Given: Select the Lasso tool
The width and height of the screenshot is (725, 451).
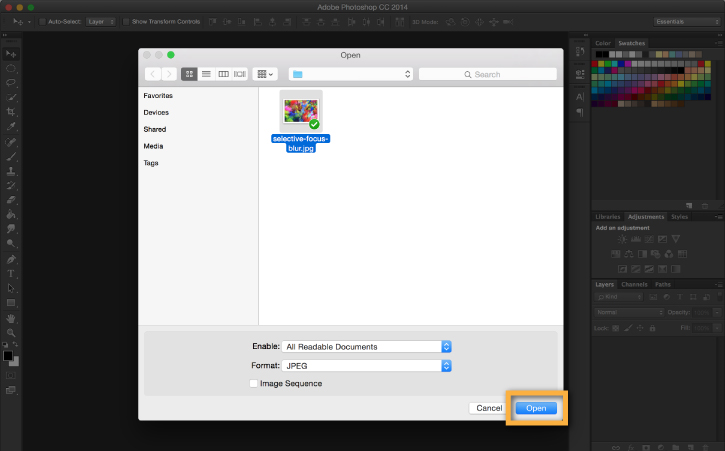Looking at the screenshot, I should (11, 83).
